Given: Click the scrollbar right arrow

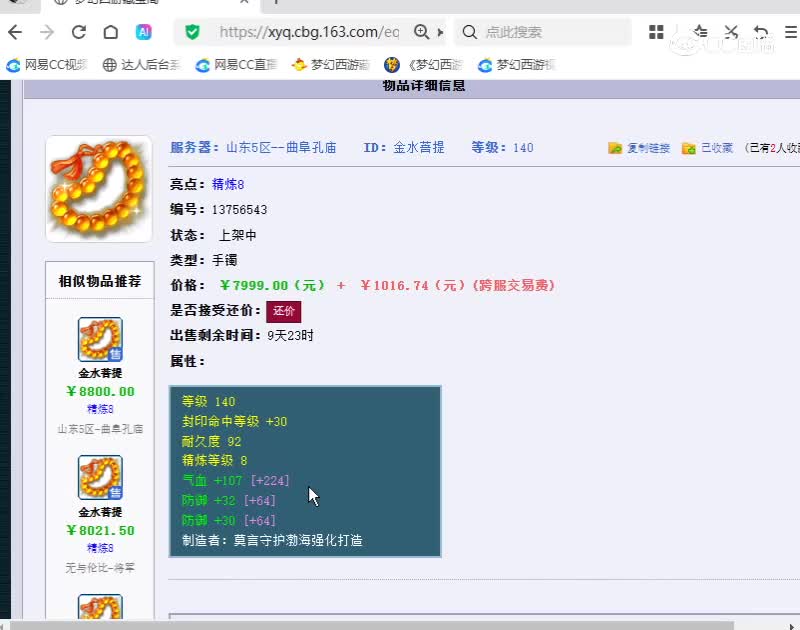Looking at the screenshot, I should coord(792,625).
